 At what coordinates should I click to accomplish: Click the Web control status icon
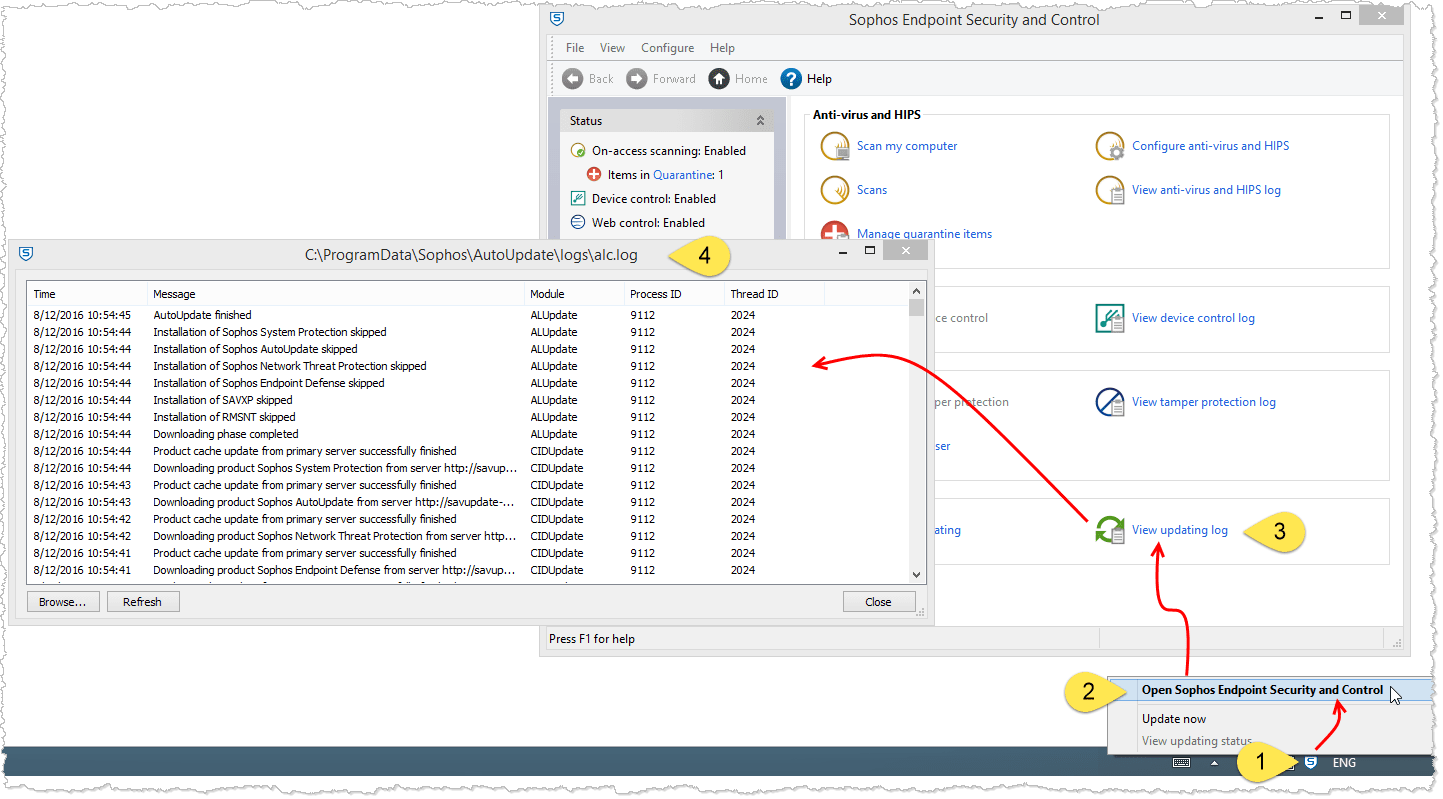[577, 222]
